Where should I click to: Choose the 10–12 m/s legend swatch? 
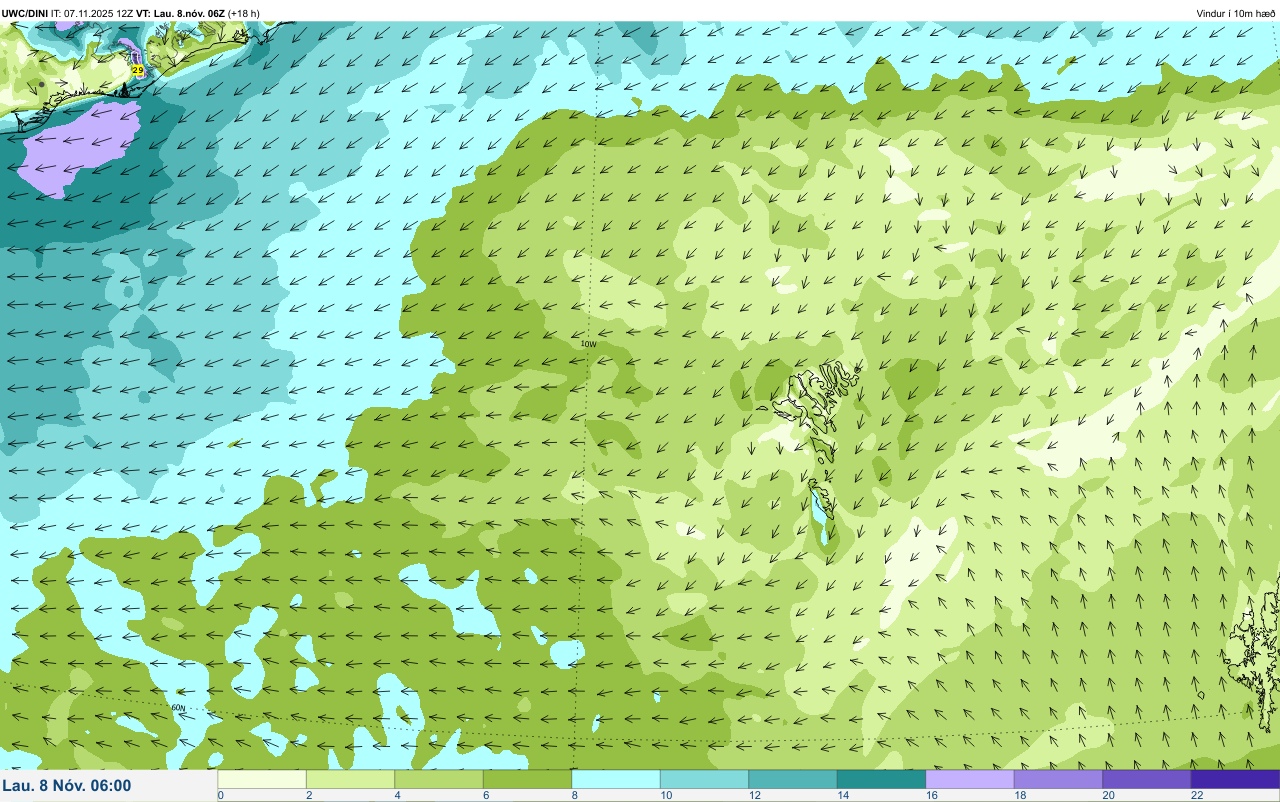point(704,779)
